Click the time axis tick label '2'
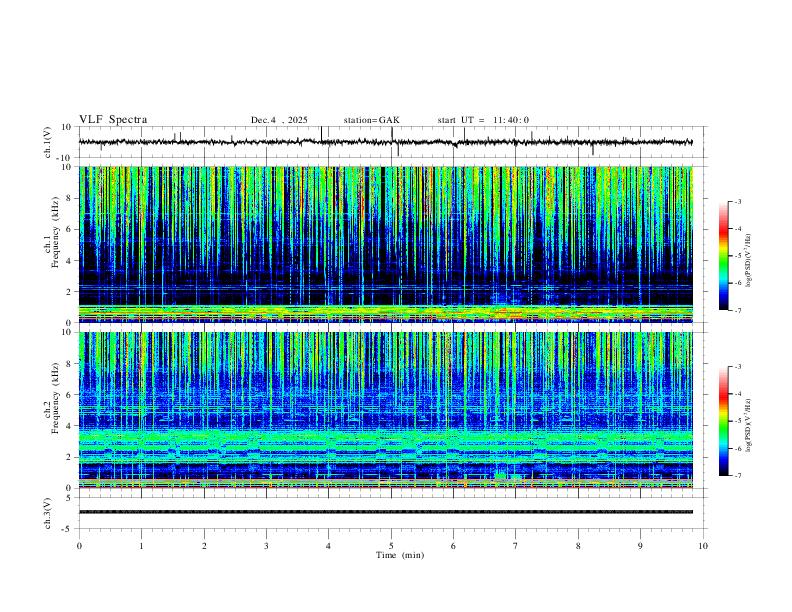 click(x=204, y=546)
